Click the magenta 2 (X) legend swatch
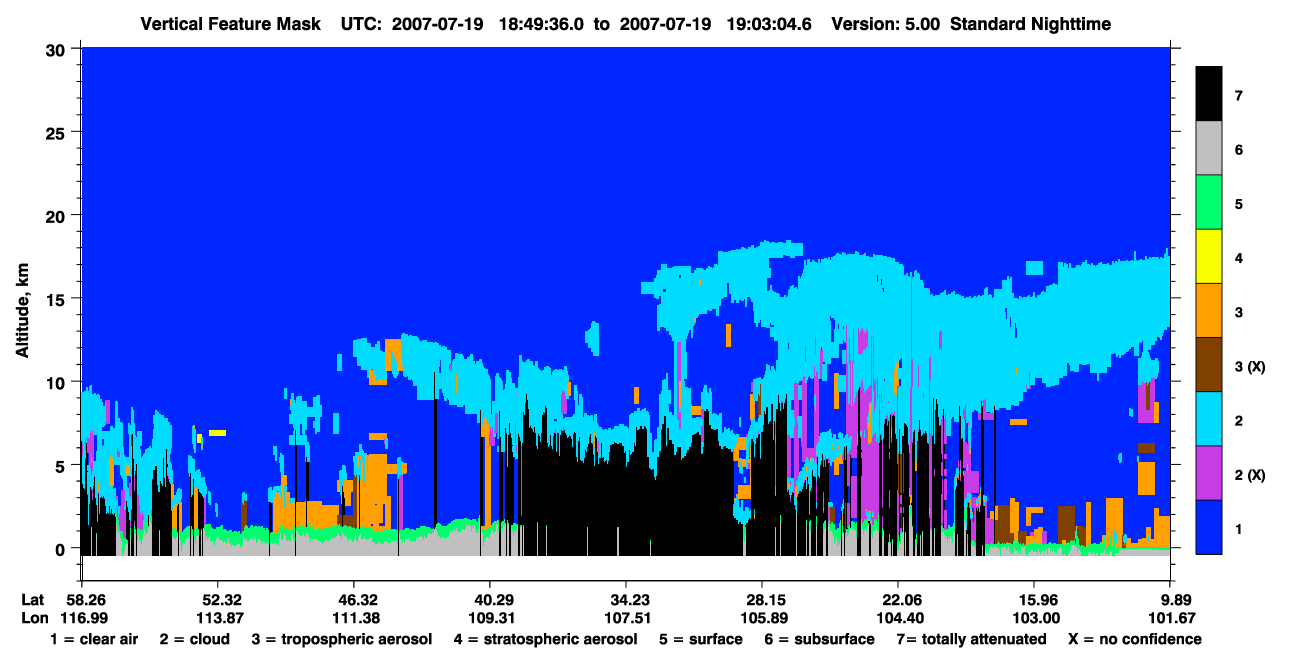The height and width of the screenshot is (667, 1300). pos(1209,473)
